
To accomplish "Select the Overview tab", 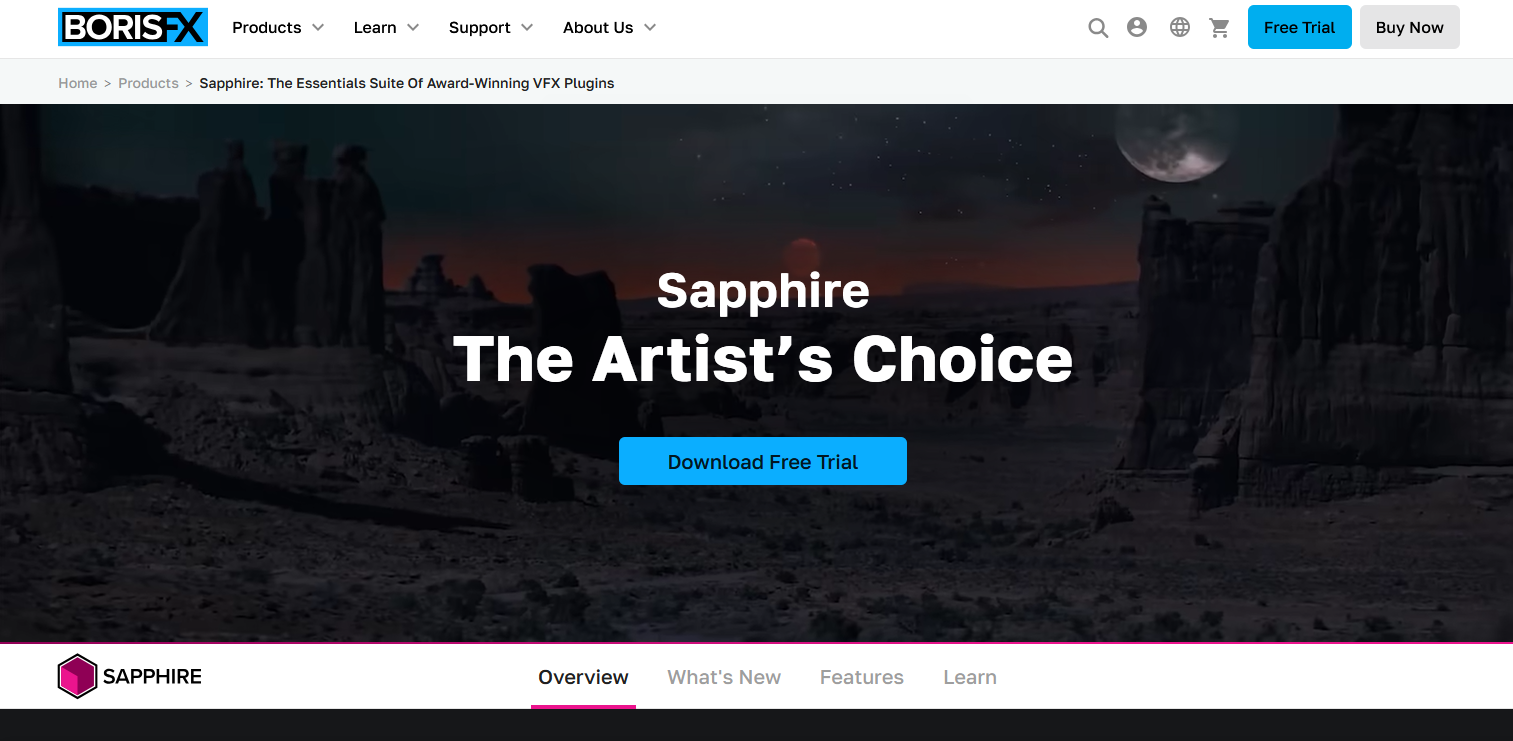I will pos(583,677).
